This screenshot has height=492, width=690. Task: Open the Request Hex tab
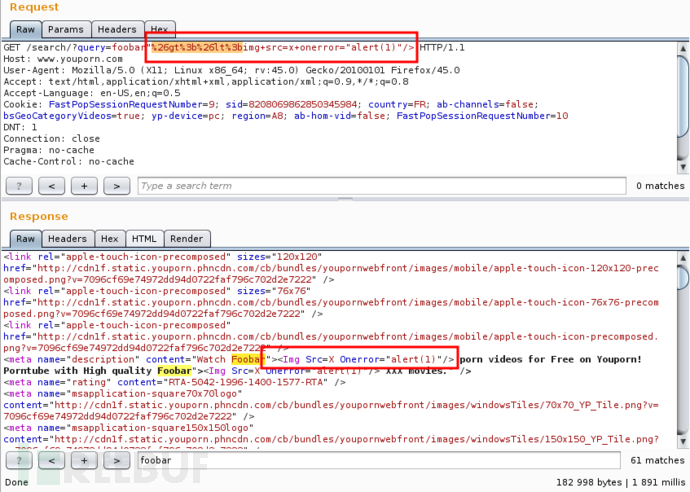pyautogui.click(x=159, y=29)
